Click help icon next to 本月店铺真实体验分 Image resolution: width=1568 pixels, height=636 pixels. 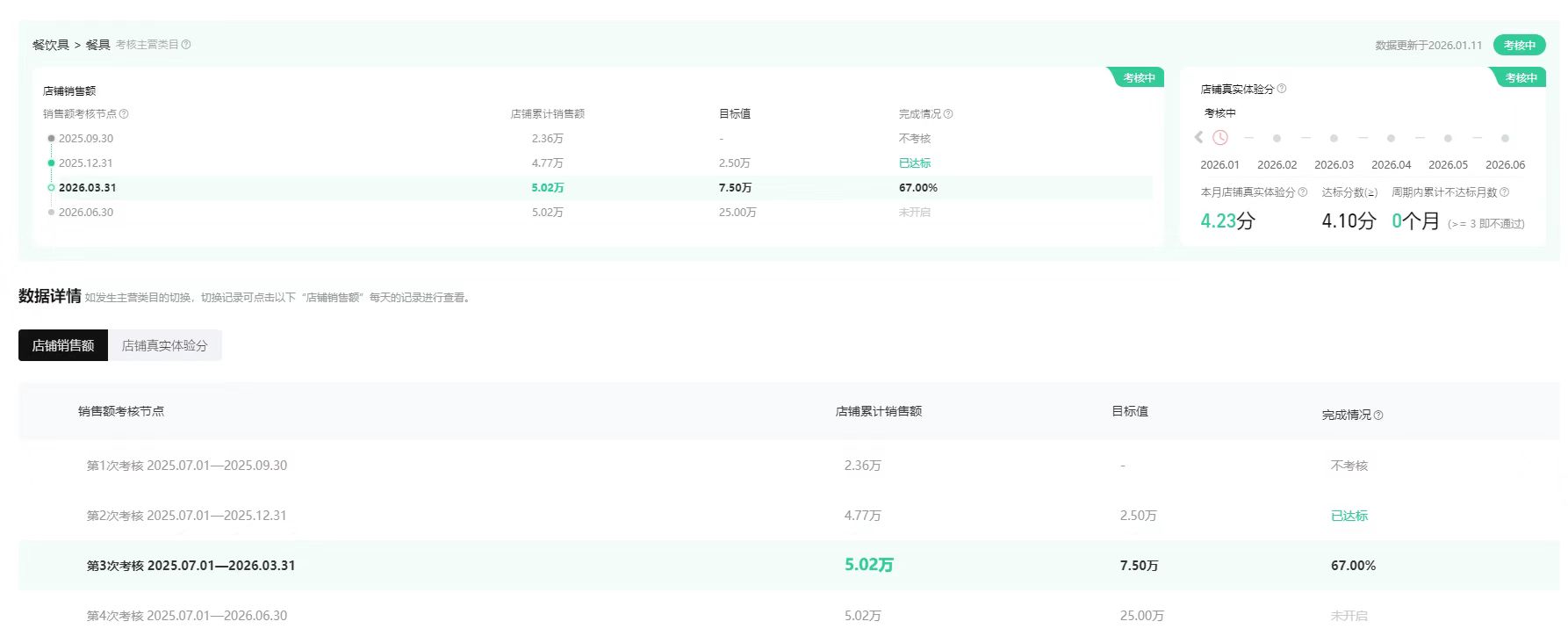[1303, 192]
